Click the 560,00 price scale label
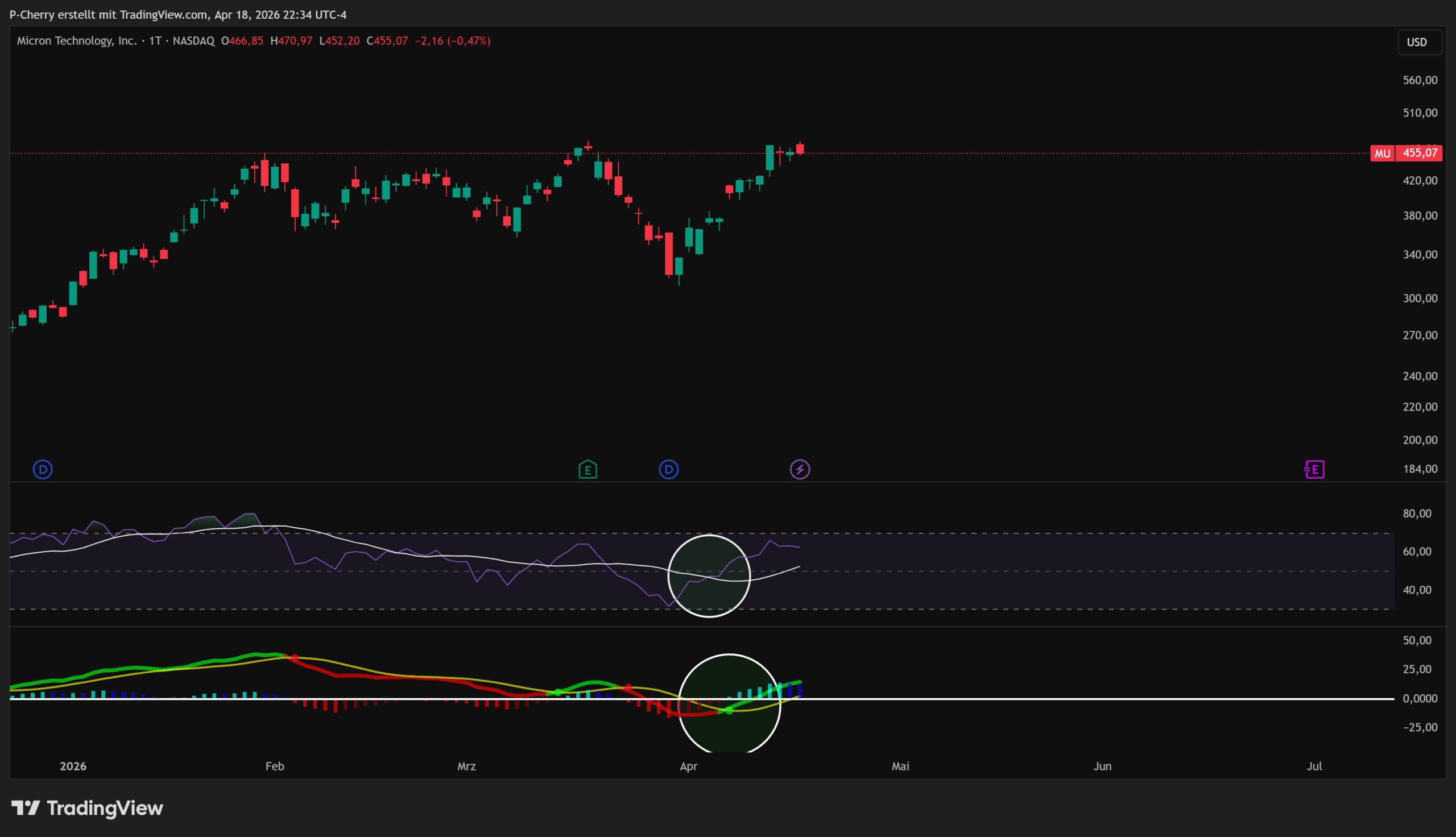The height and width of the screenshot is (837, 1456). click(x=1420, y=80)
